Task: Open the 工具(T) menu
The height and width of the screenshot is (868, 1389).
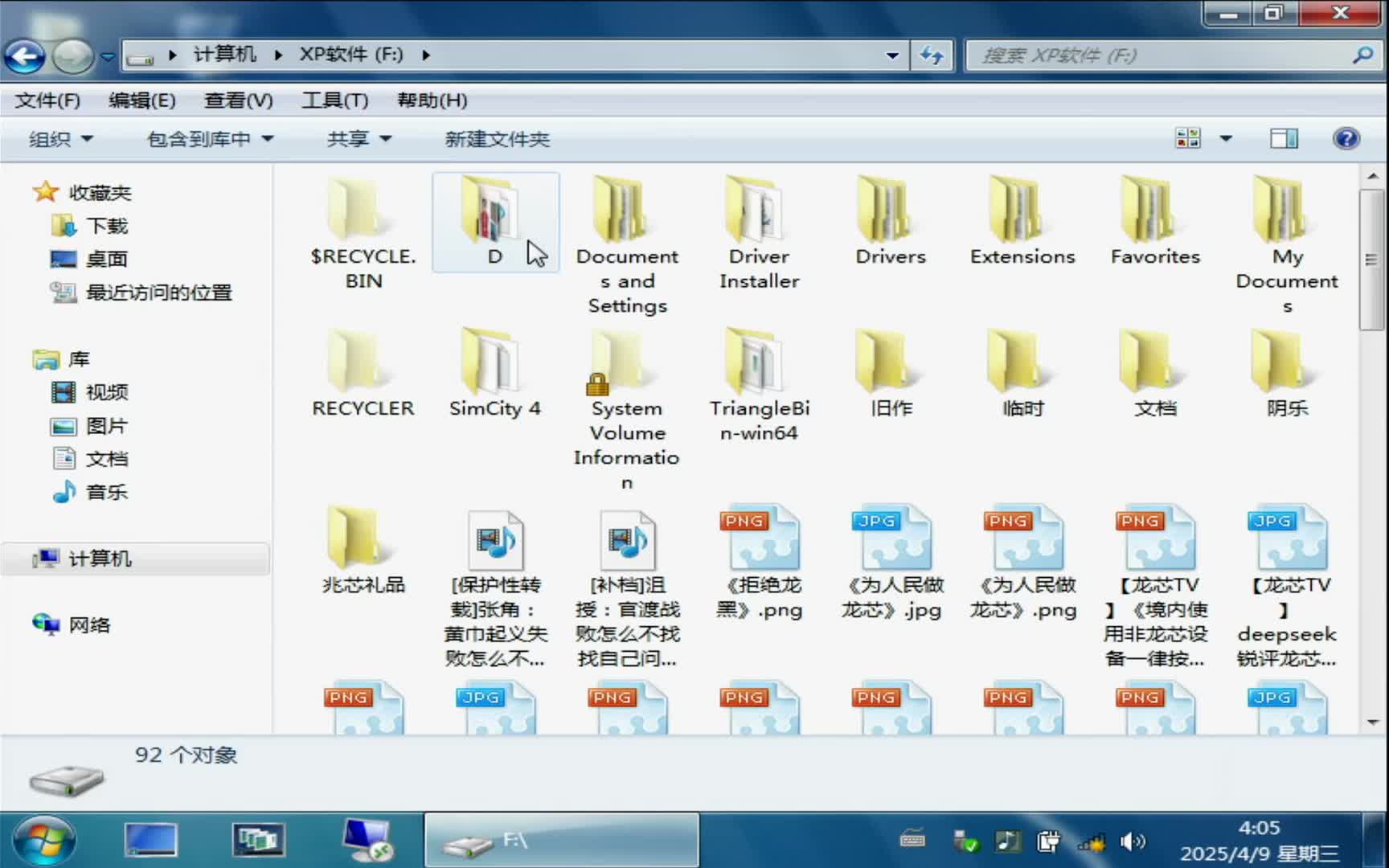Action: [x=334, y=100]
